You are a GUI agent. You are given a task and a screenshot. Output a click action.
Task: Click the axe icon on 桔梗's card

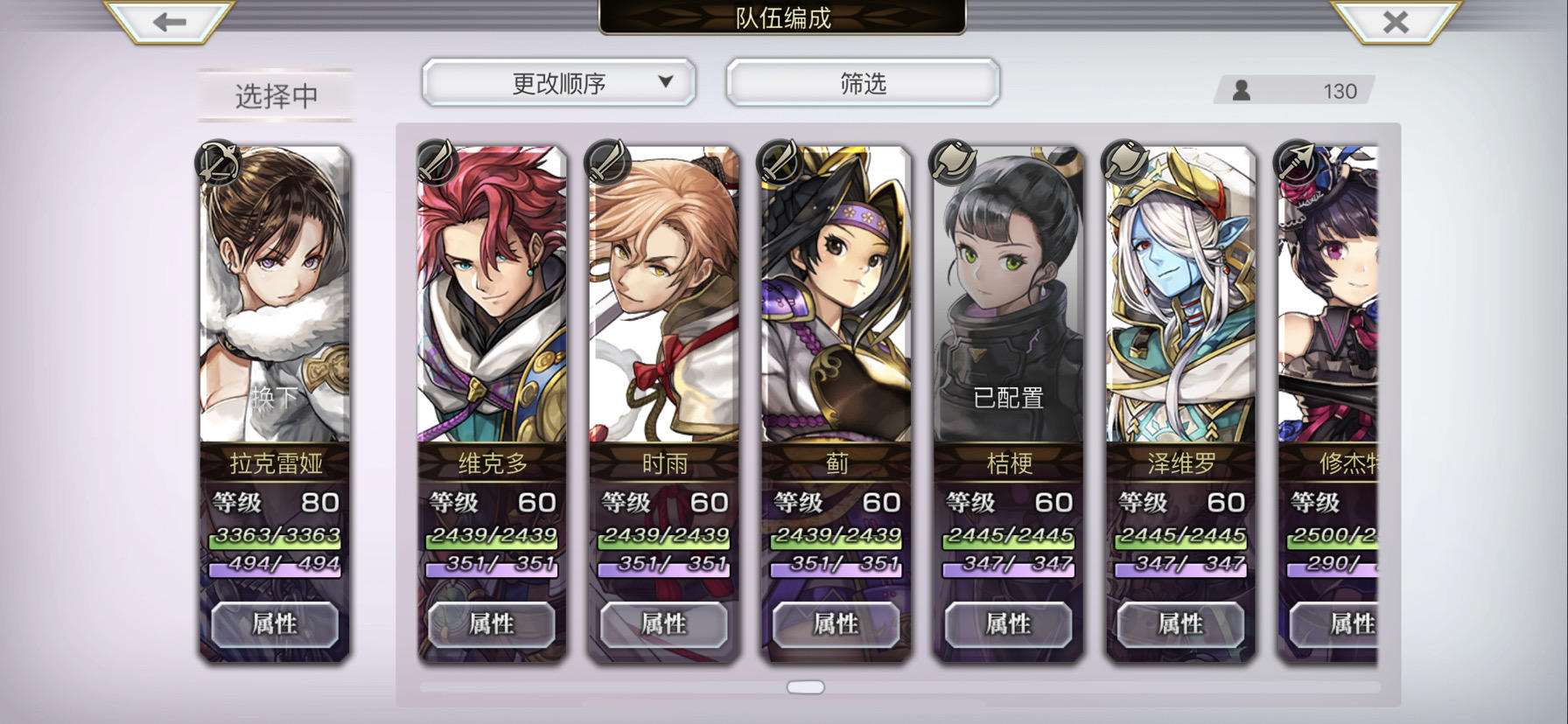953,163
